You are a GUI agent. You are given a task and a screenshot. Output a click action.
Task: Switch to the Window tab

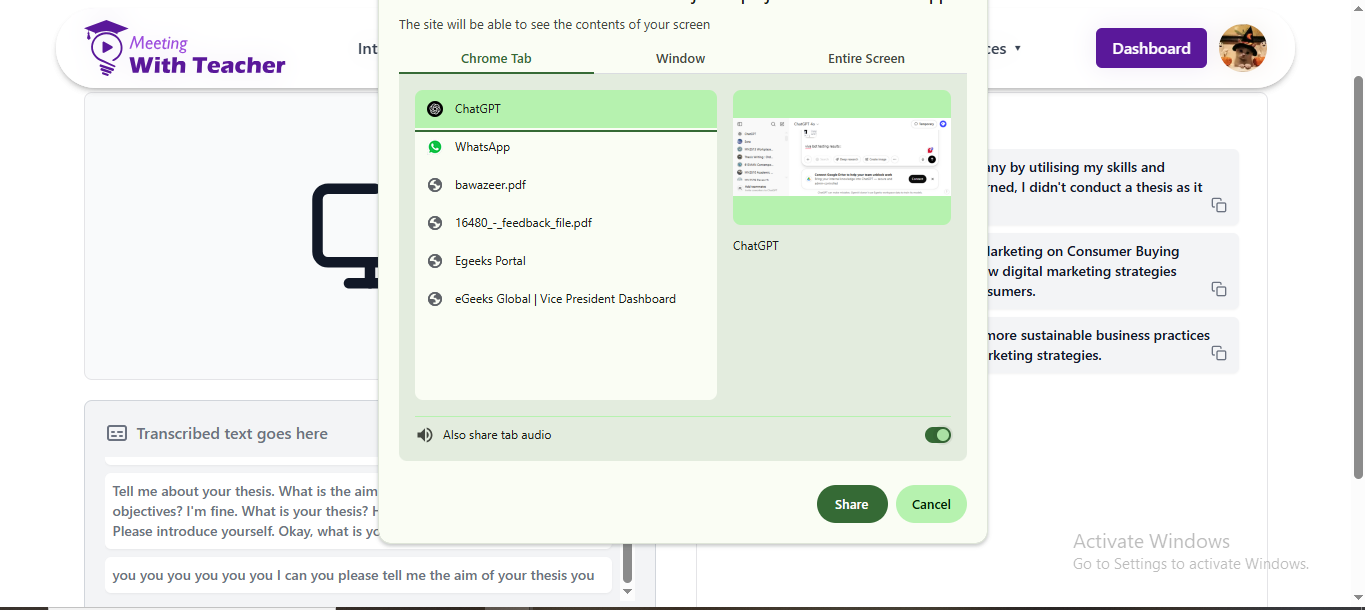click(x=680, y=58)
